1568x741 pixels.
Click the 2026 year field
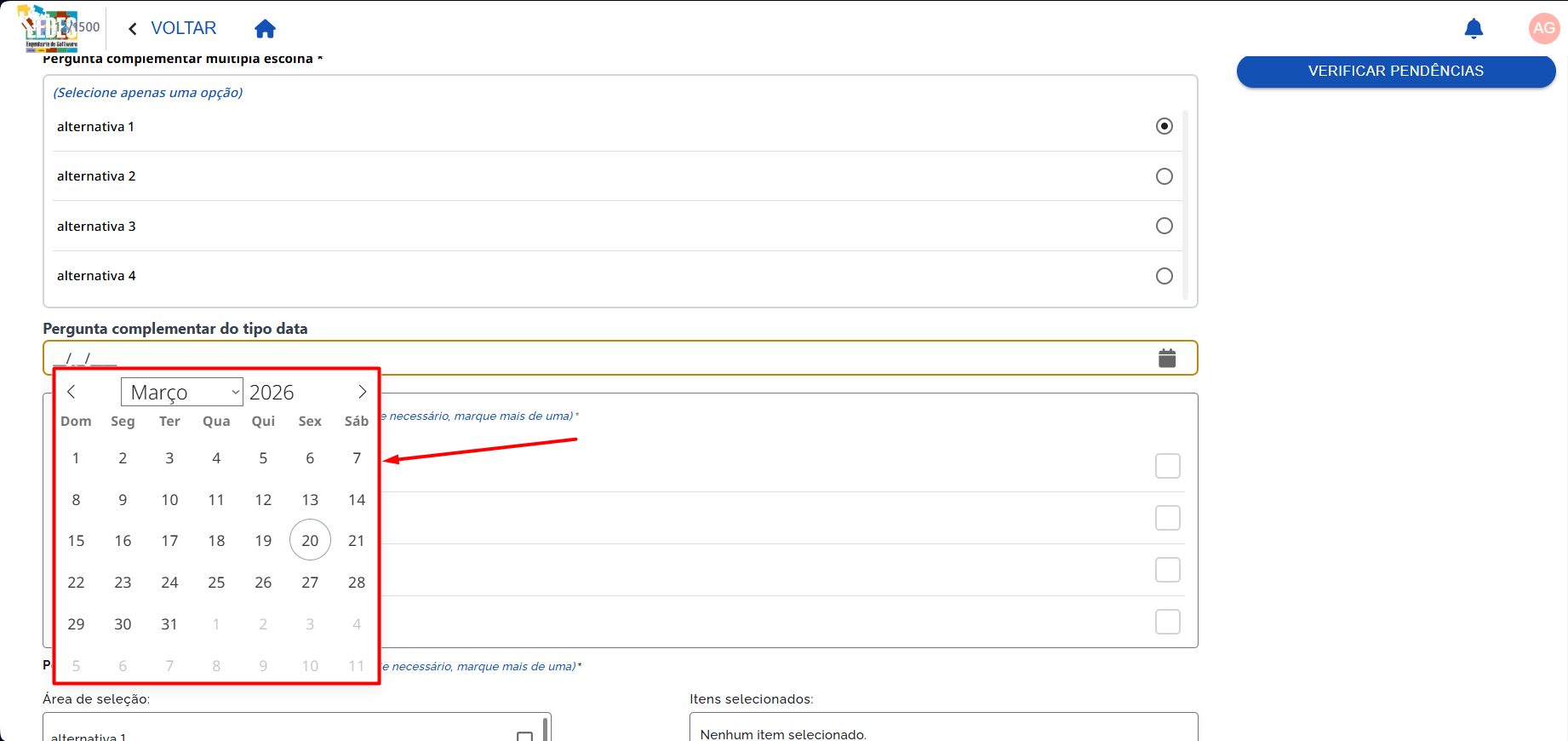point(272,392)
